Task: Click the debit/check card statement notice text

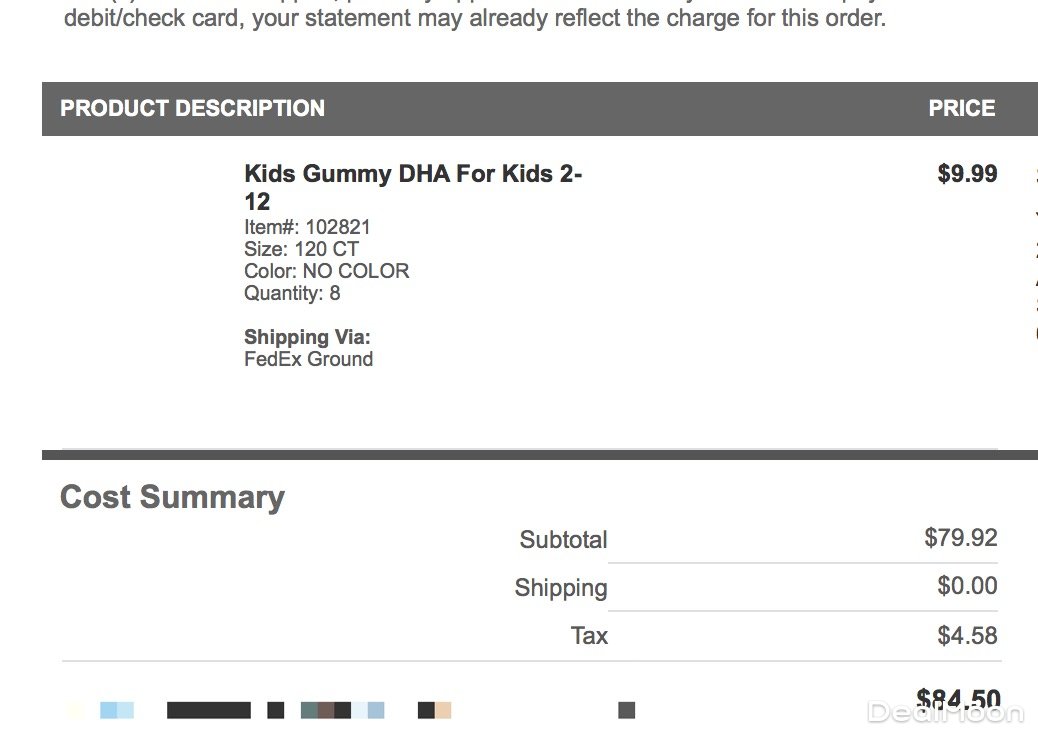Action: (474, 18)
